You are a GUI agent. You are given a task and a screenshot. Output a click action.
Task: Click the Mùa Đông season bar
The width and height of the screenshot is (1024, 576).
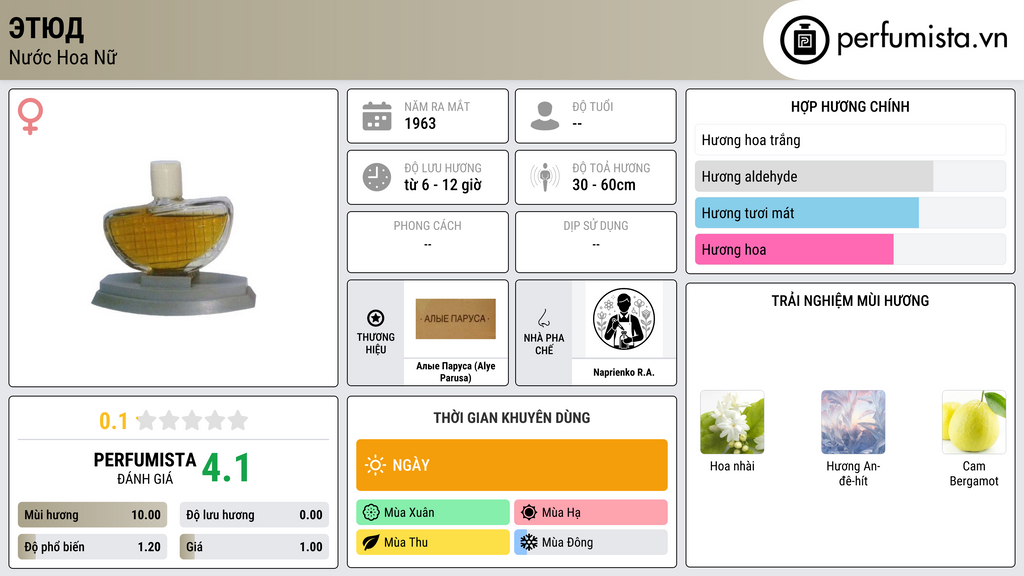591,542
